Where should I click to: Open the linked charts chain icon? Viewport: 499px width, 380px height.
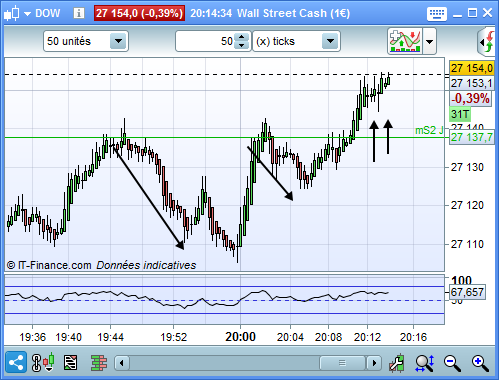tap(36, 363)
